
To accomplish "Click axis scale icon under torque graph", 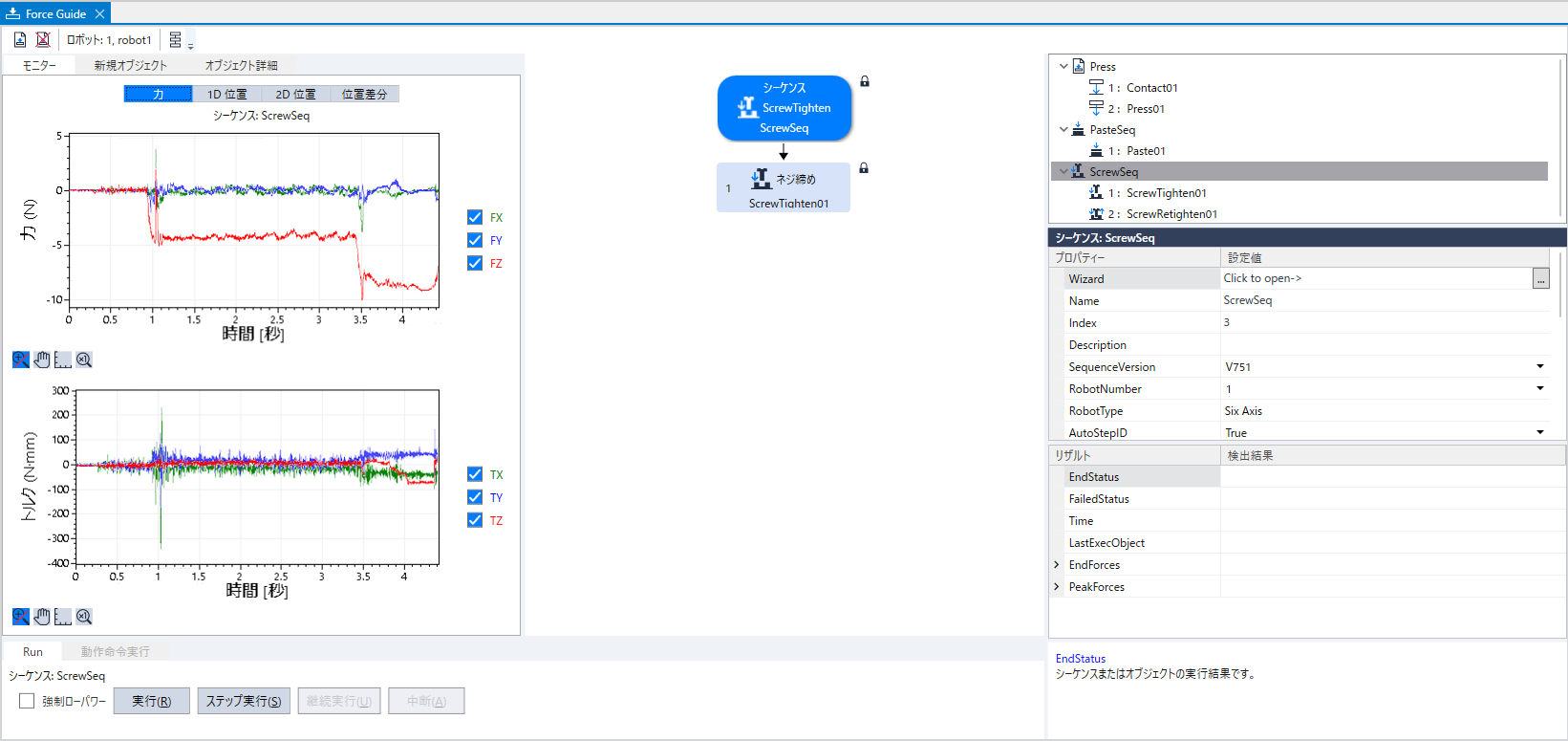I will tap(63, 617).
